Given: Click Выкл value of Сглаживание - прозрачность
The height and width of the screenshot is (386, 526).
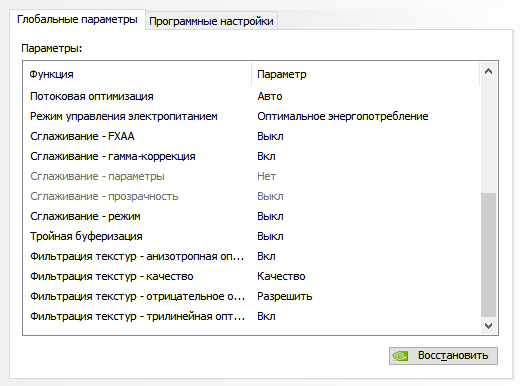Looking at the screenshot, I should [x=270, y=196].
